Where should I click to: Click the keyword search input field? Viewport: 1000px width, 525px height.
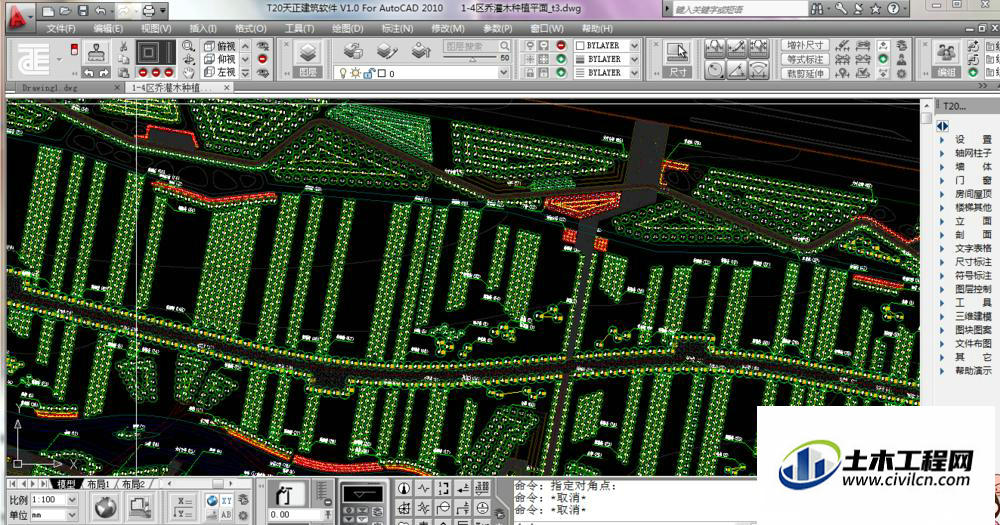[x=740, y=10]
